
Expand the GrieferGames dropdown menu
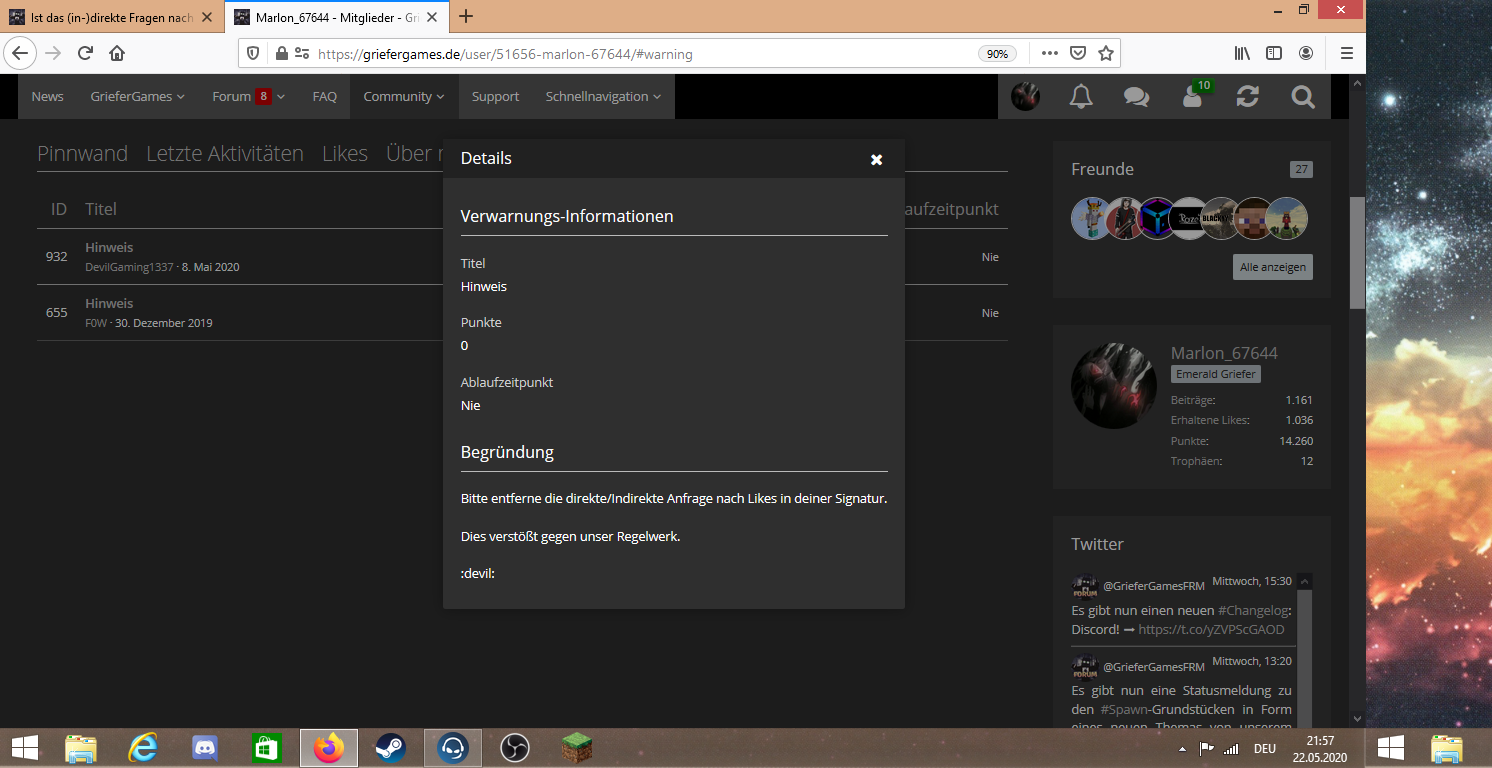[138, 97]
